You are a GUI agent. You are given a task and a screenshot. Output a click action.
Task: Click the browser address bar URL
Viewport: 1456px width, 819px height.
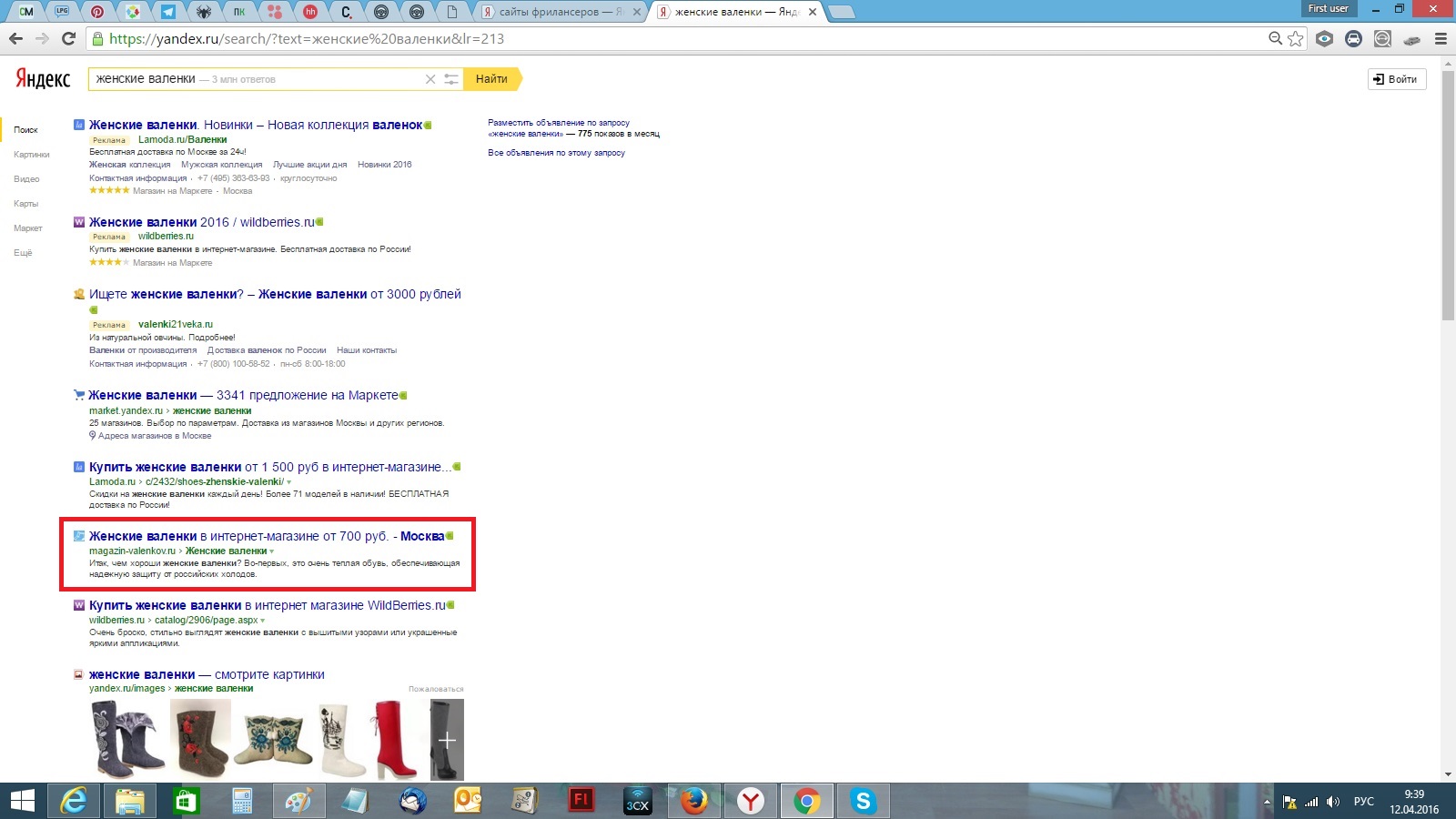click(307, 38)
